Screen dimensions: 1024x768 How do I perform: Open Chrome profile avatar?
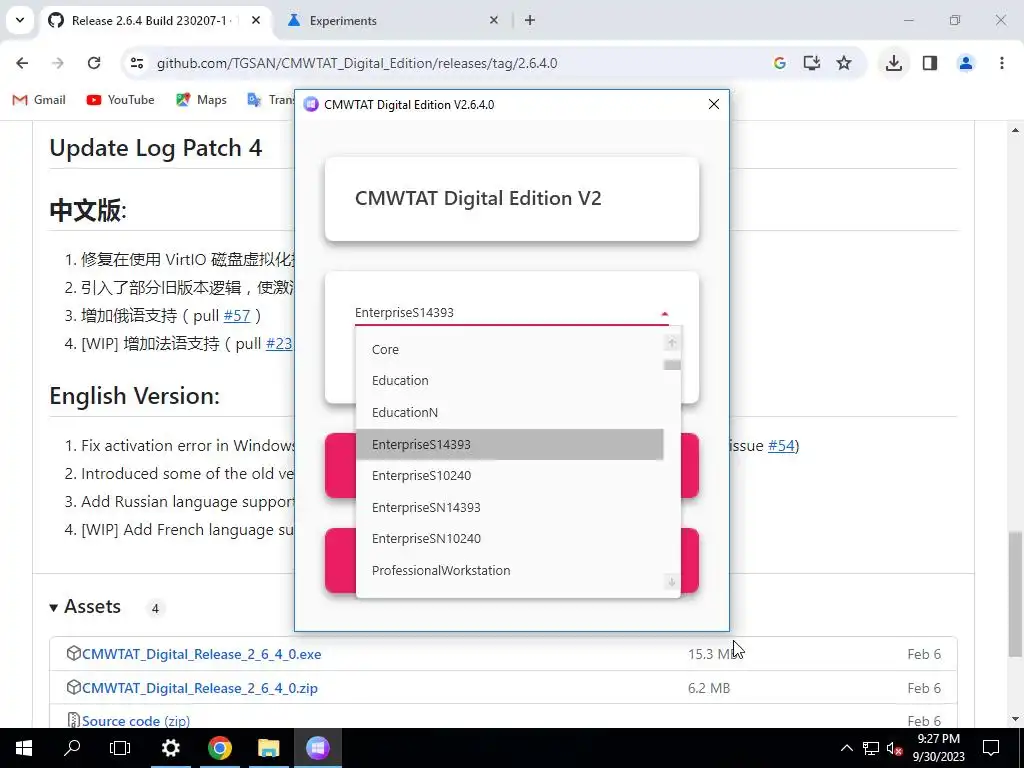coord(966,63)
